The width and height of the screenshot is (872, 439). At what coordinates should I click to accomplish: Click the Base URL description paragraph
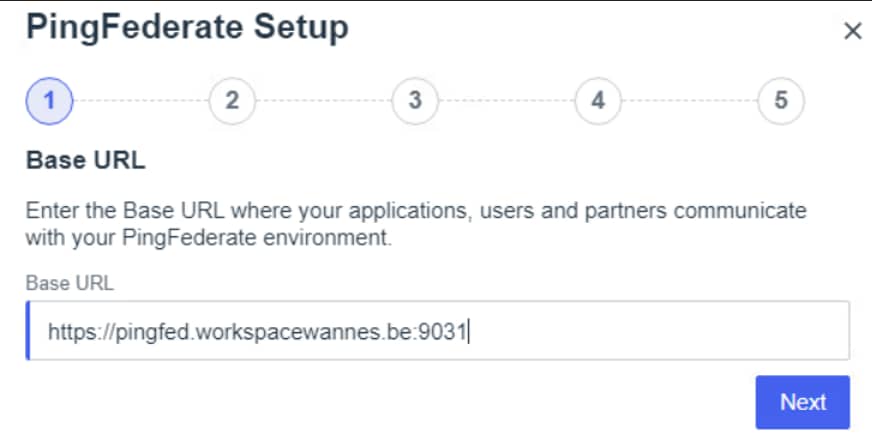pos(415,226)
